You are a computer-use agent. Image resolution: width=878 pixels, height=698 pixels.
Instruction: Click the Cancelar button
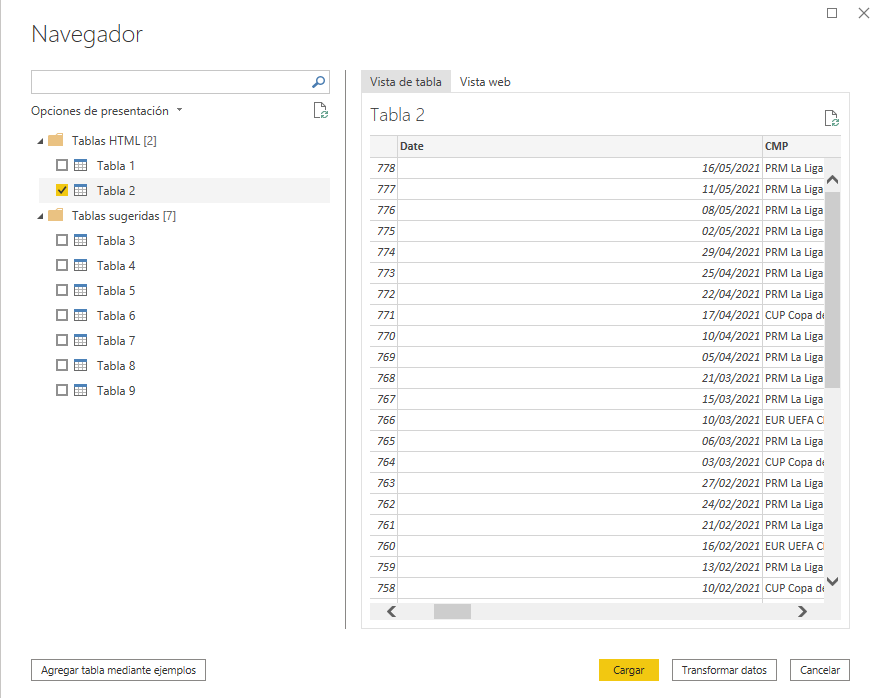(820, 670)
